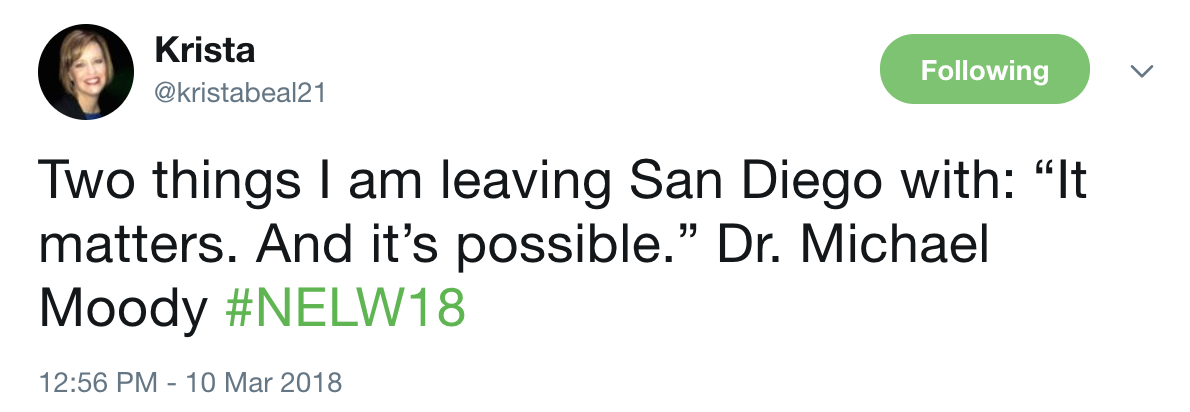The width and height of the screenshot is (1190, 412).
Task: Expand the tweet options chevron
Action: tap(1141, 71)
